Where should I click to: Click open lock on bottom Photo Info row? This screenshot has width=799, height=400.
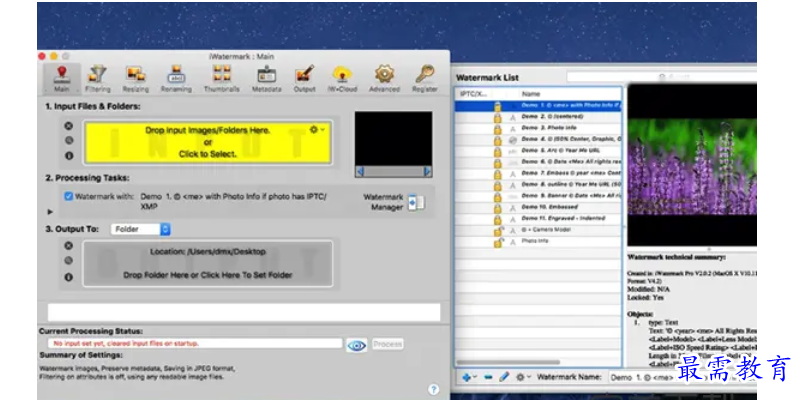[498, 242]
